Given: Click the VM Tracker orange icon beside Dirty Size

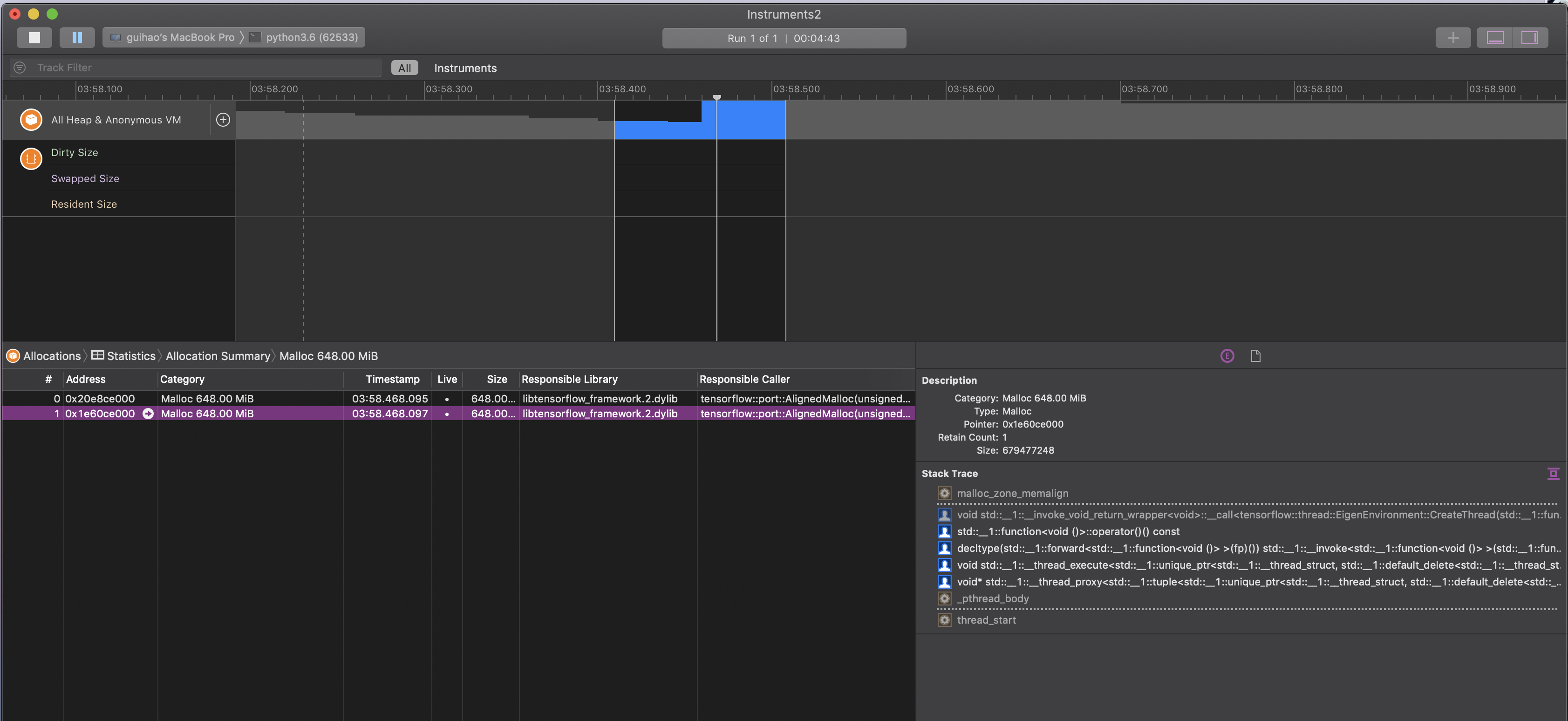Looking at the screenshot, I should [x=31, y=159].
